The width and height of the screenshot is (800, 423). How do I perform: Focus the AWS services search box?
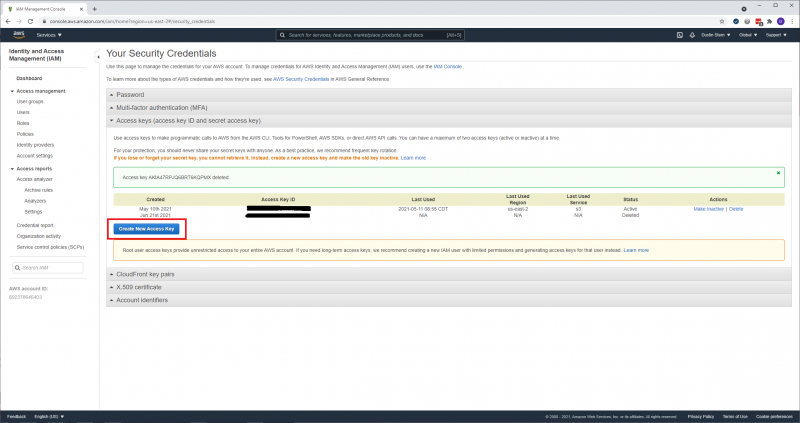[370, 35]
